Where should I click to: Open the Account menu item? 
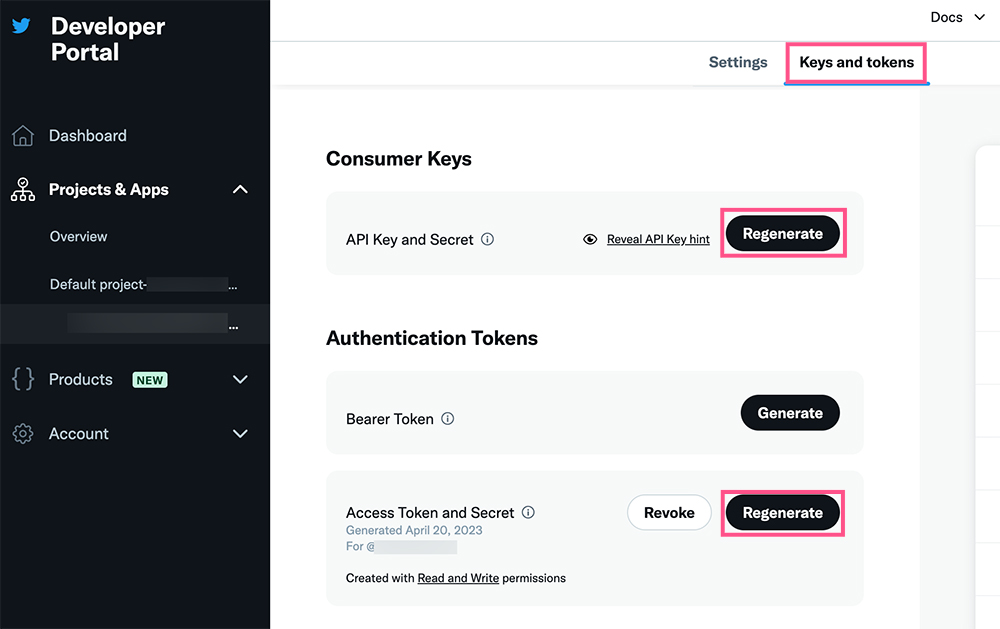(x=78, y=434)
